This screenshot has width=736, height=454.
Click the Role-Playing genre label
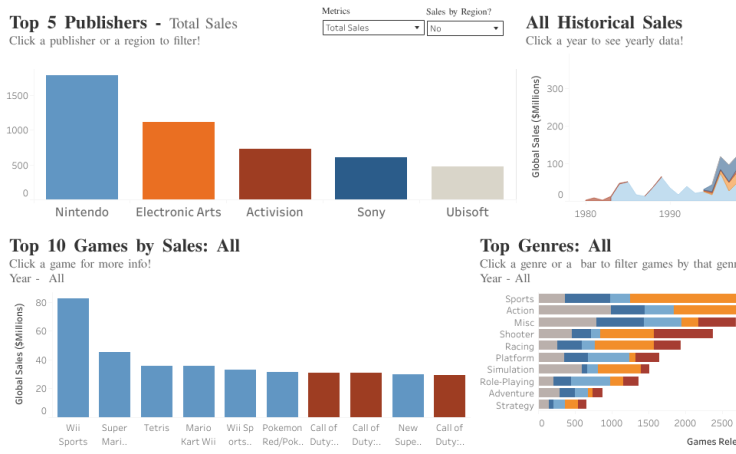click(507, 381)
